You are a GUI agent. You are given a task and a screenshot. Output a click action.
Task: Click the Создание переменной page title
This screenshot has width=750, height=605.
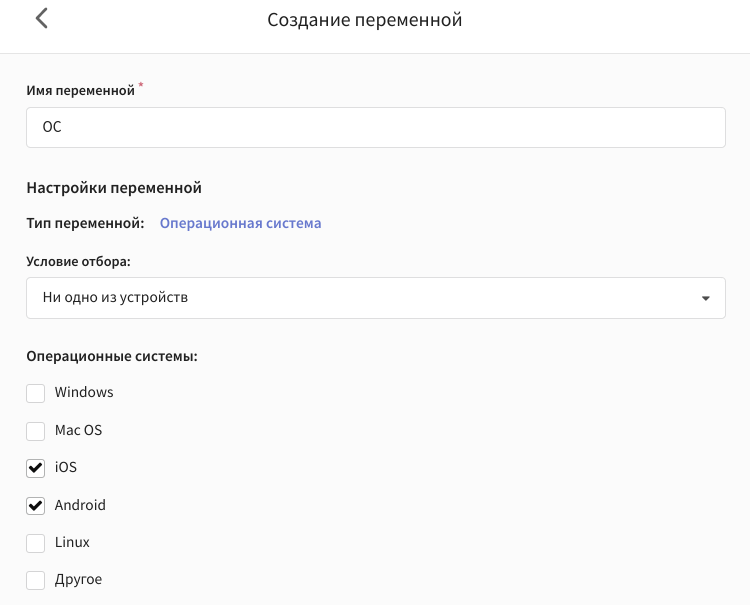click(364, 20)
